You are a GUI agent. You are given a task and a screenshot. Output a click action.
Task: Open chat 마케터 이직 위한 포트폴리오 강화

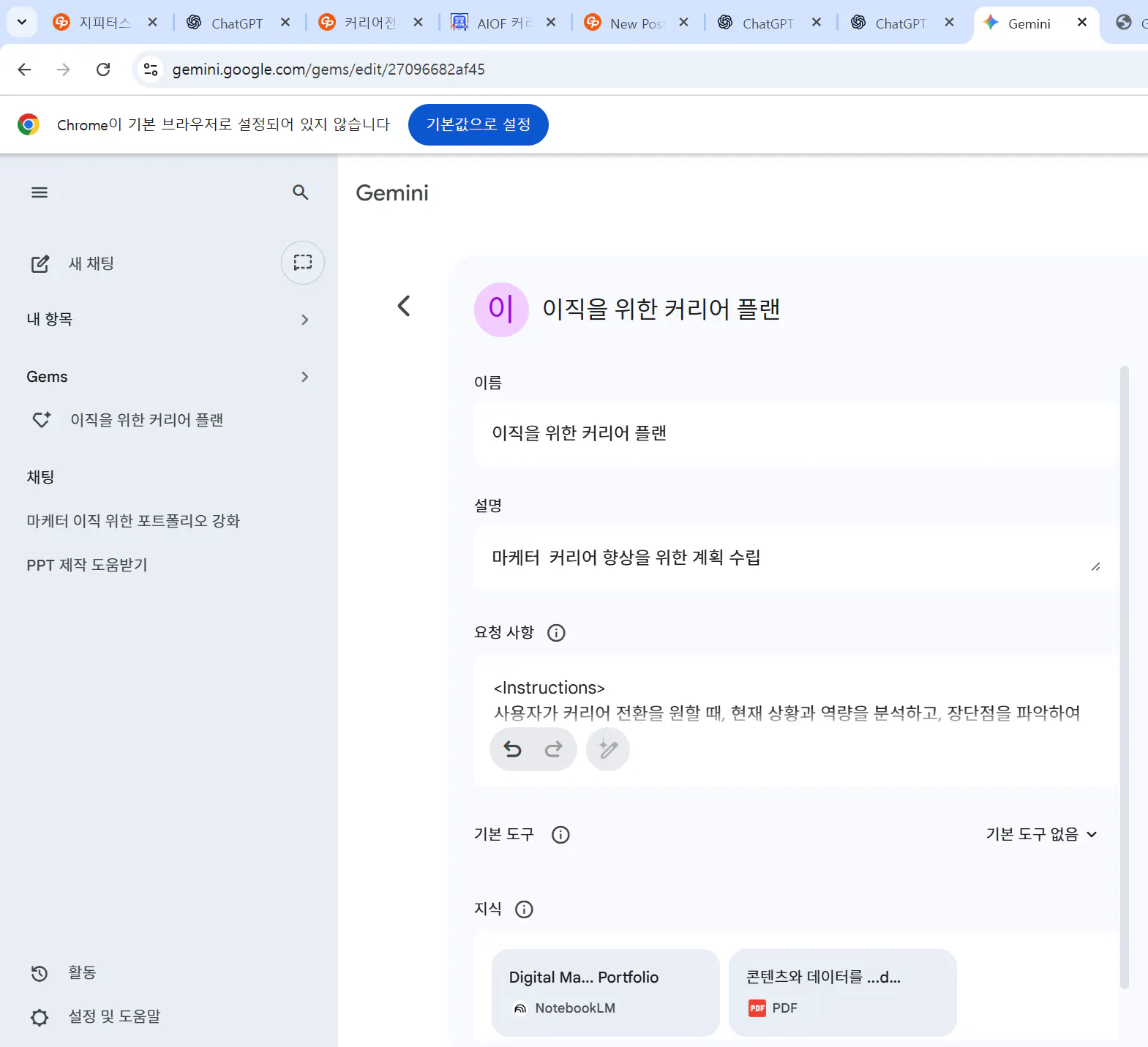pos(133,521)
